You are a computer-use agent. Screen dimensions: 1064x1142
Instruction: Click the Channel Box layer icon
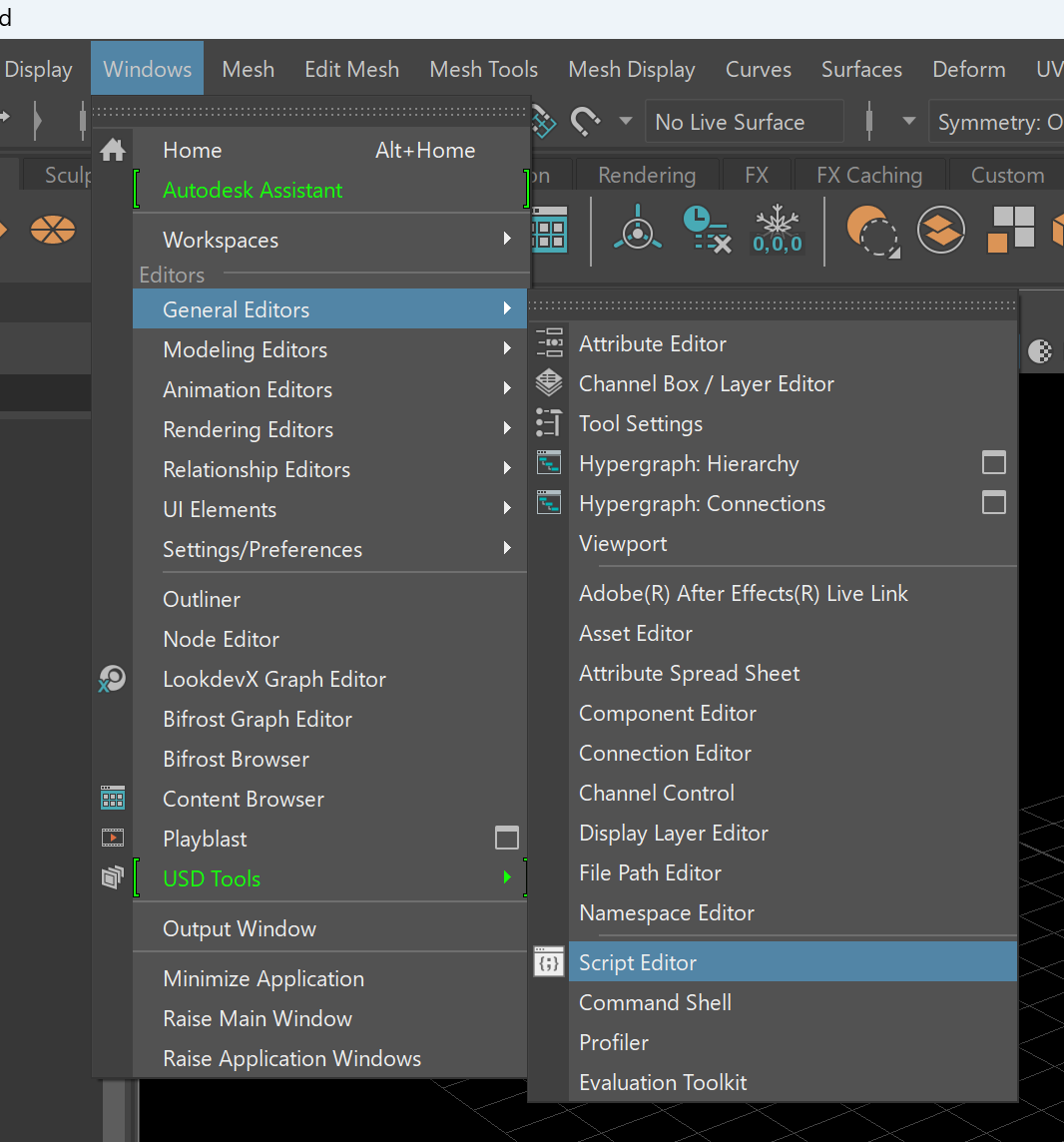click(549, 383)
